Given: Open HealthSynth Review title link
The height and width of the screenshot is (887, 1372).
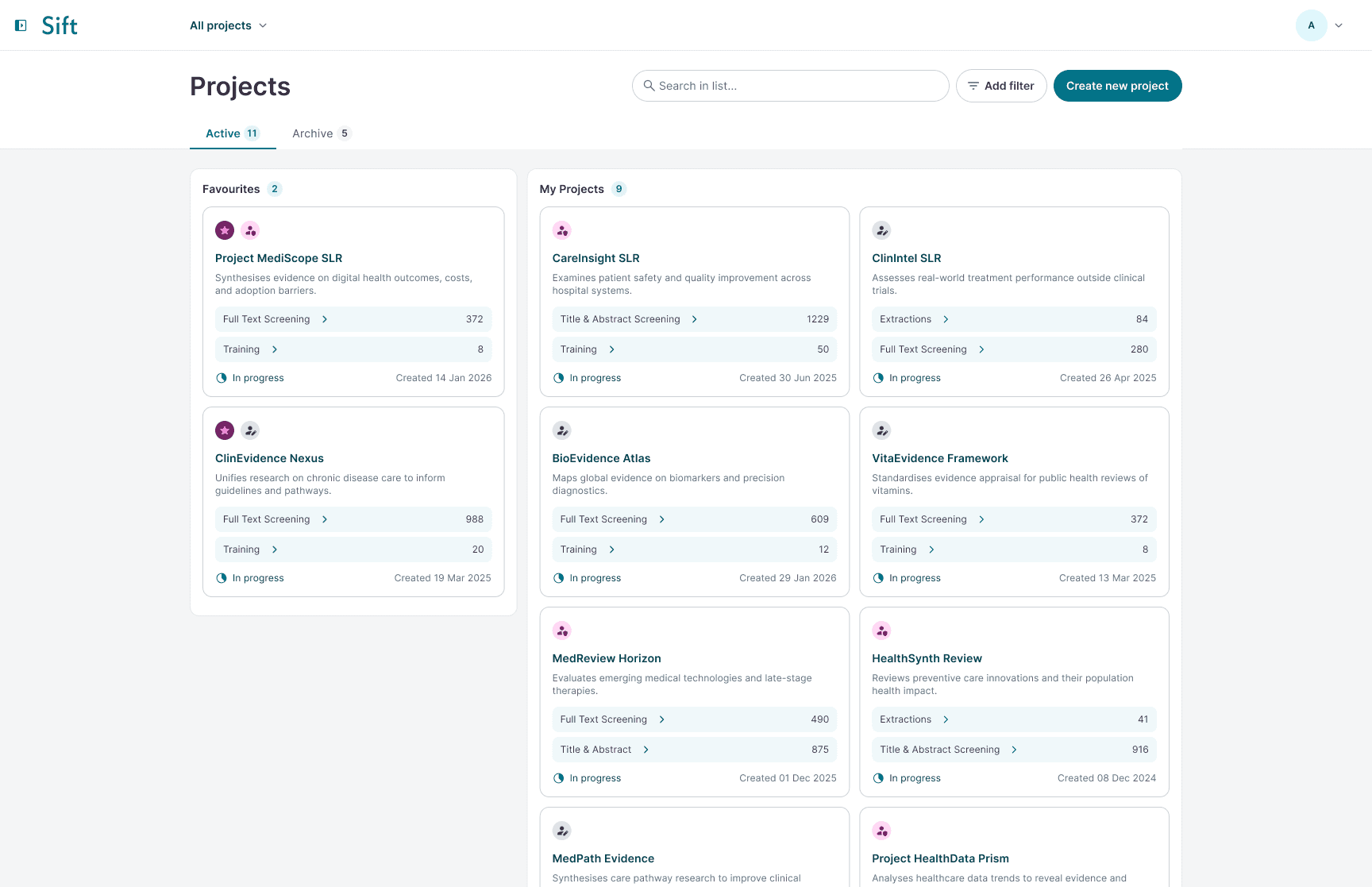Looking at the screenshot, I should point(927,658).
